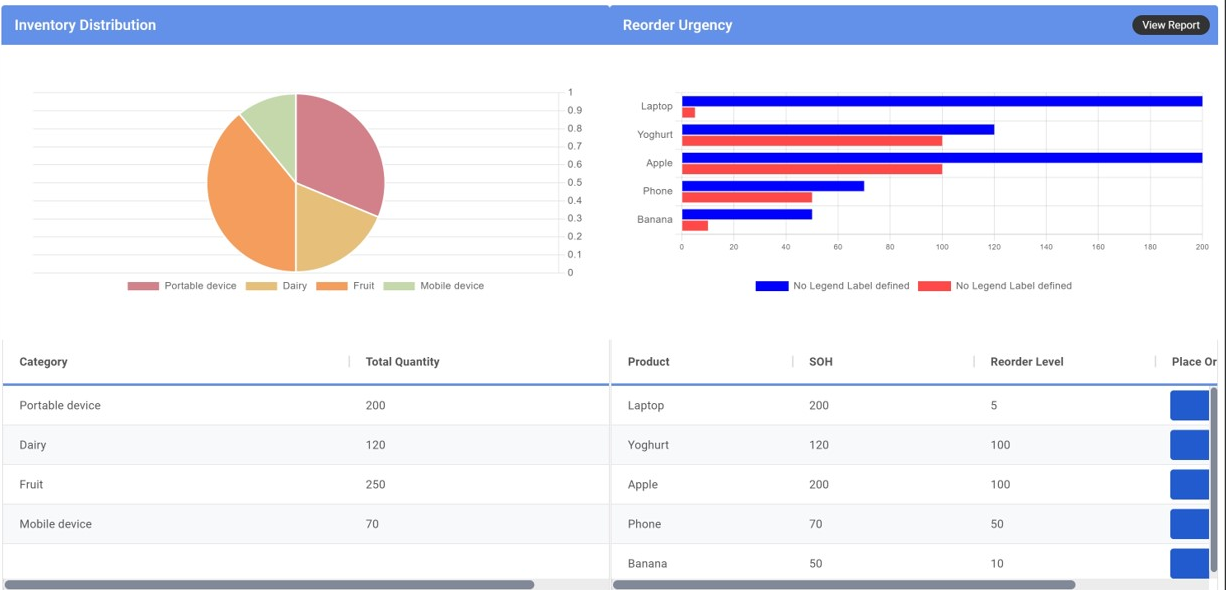The image size is (1226, 590).
Task: Toggle Dairy legend swatch in pie chart
Action: [261, 286]
